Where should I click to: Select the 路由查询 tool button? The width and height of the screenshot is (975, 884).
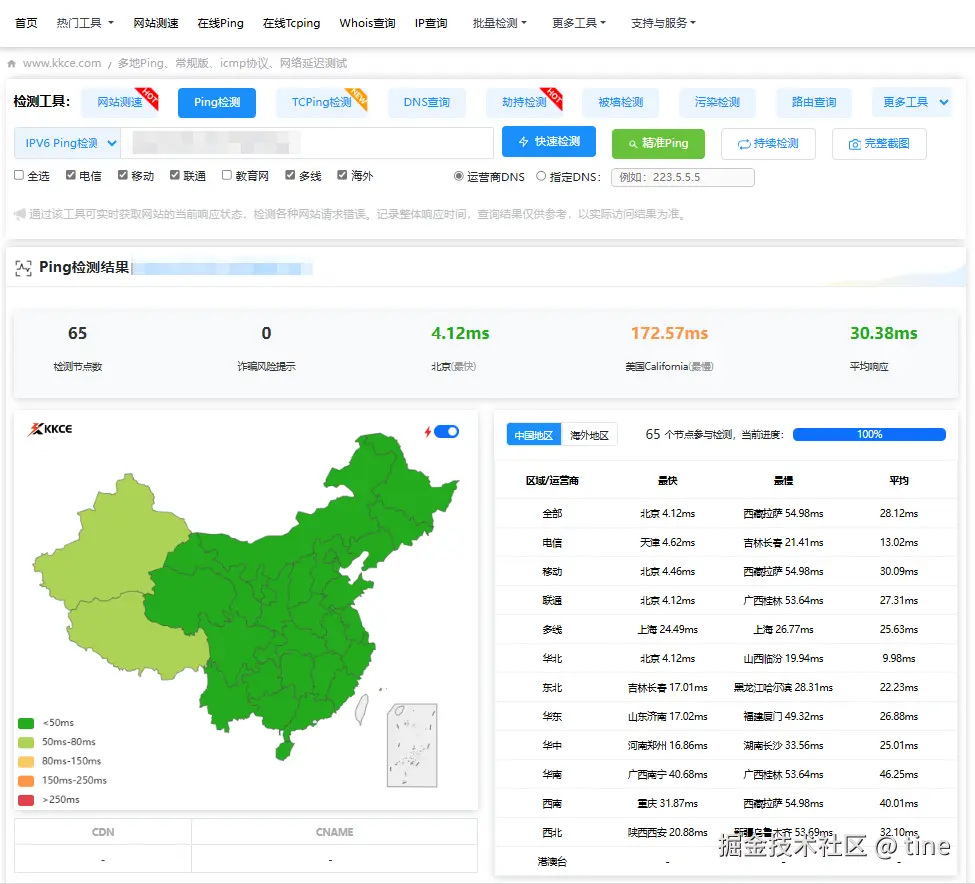(814, 103)
